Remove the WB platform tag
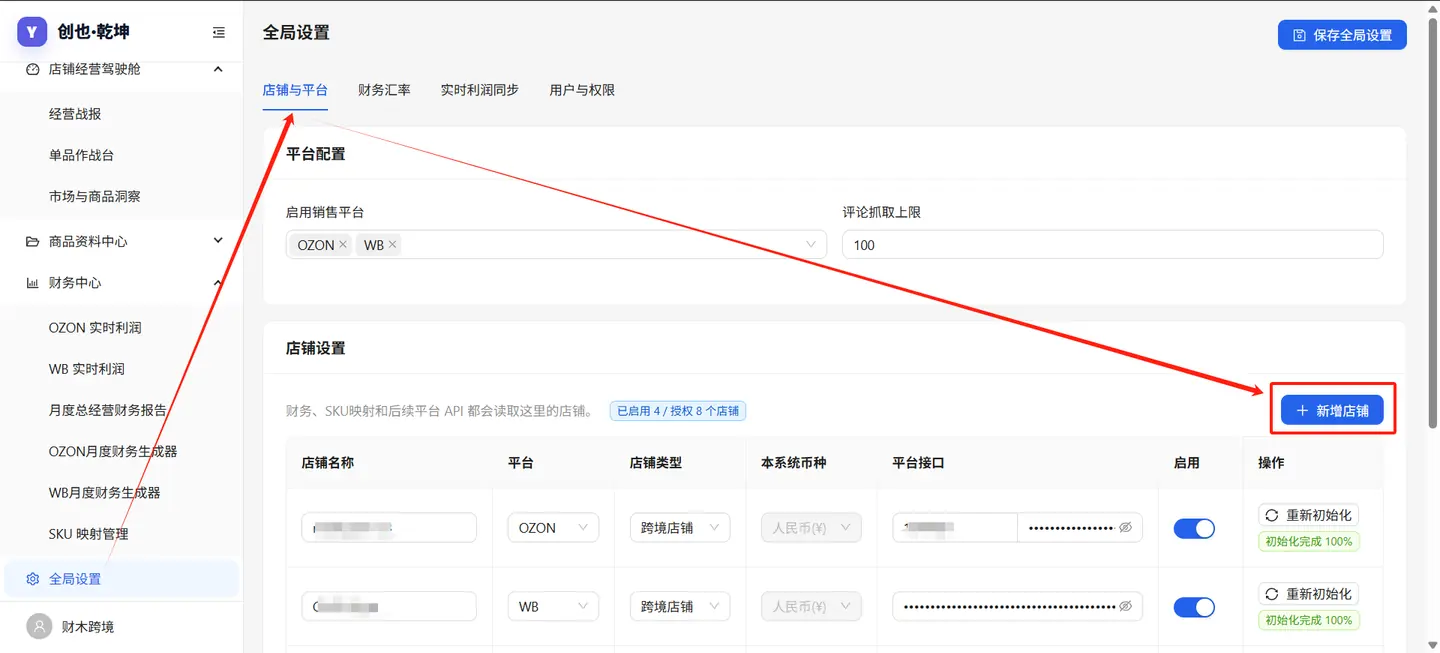Image resolution: width=1440 pixels, height=653 pixels. tap(393, 245)
